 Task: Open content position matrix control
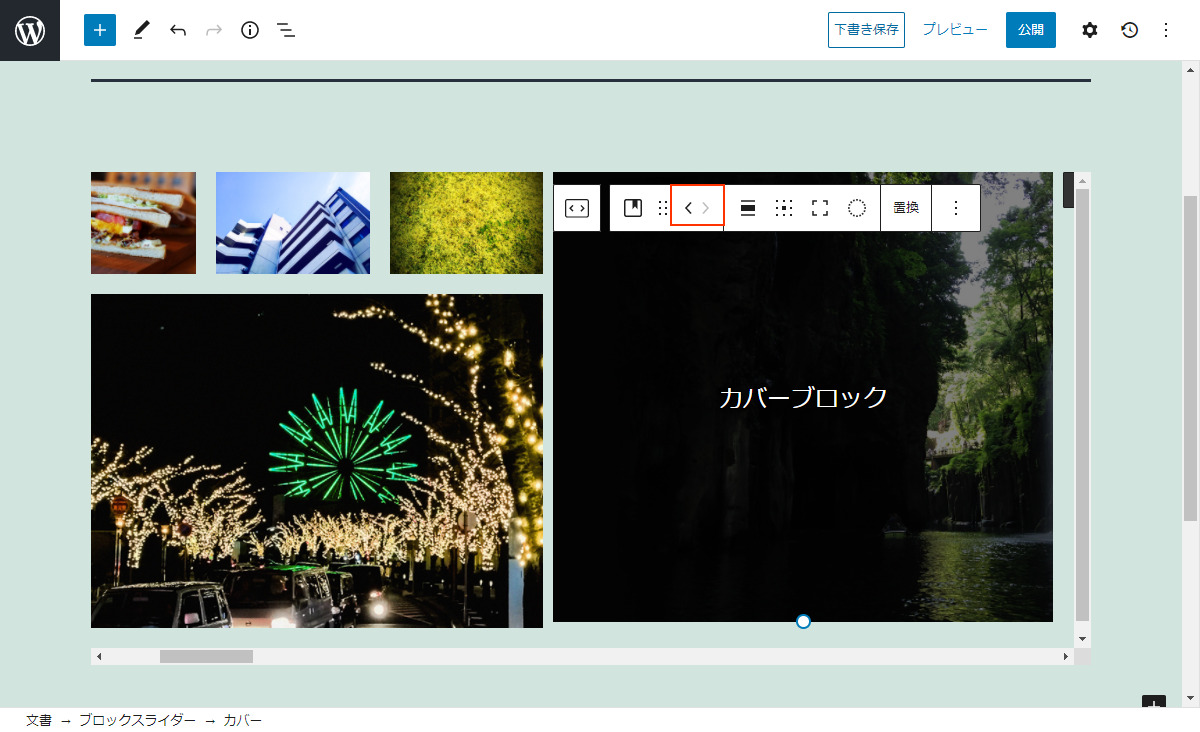[x=784, y=208]
